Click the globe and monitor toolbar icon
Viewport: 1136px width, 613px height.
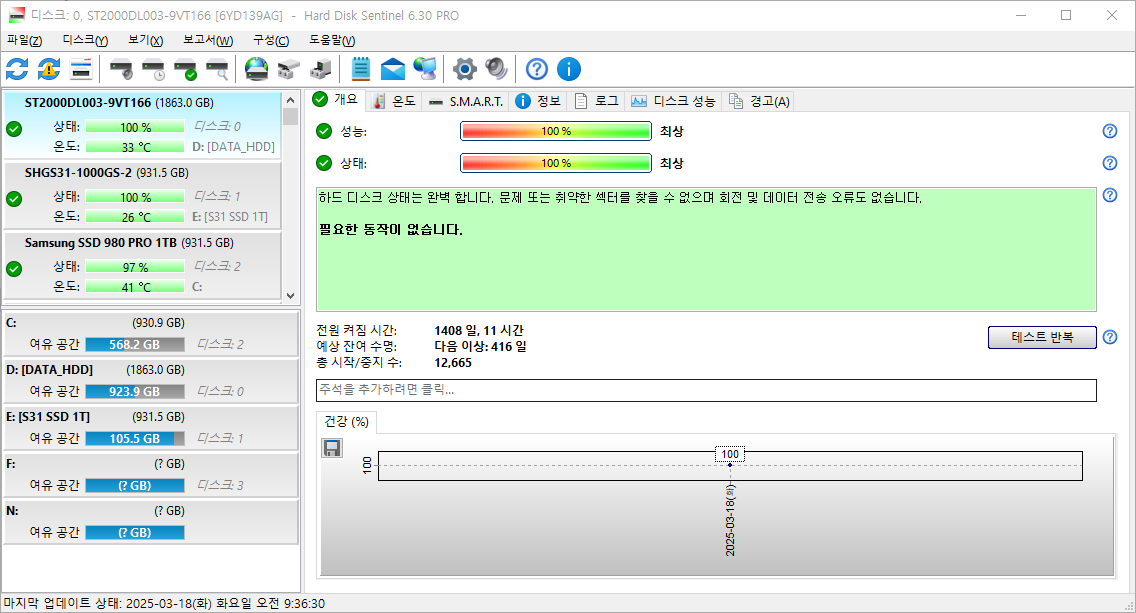click(425, 70)
